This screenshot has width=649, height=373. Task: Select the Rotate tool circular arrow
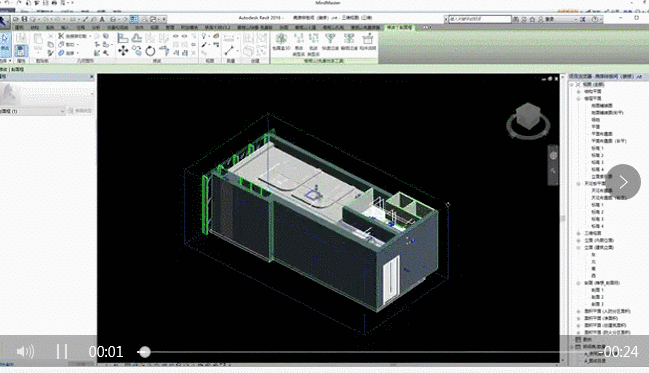[150, 51]
